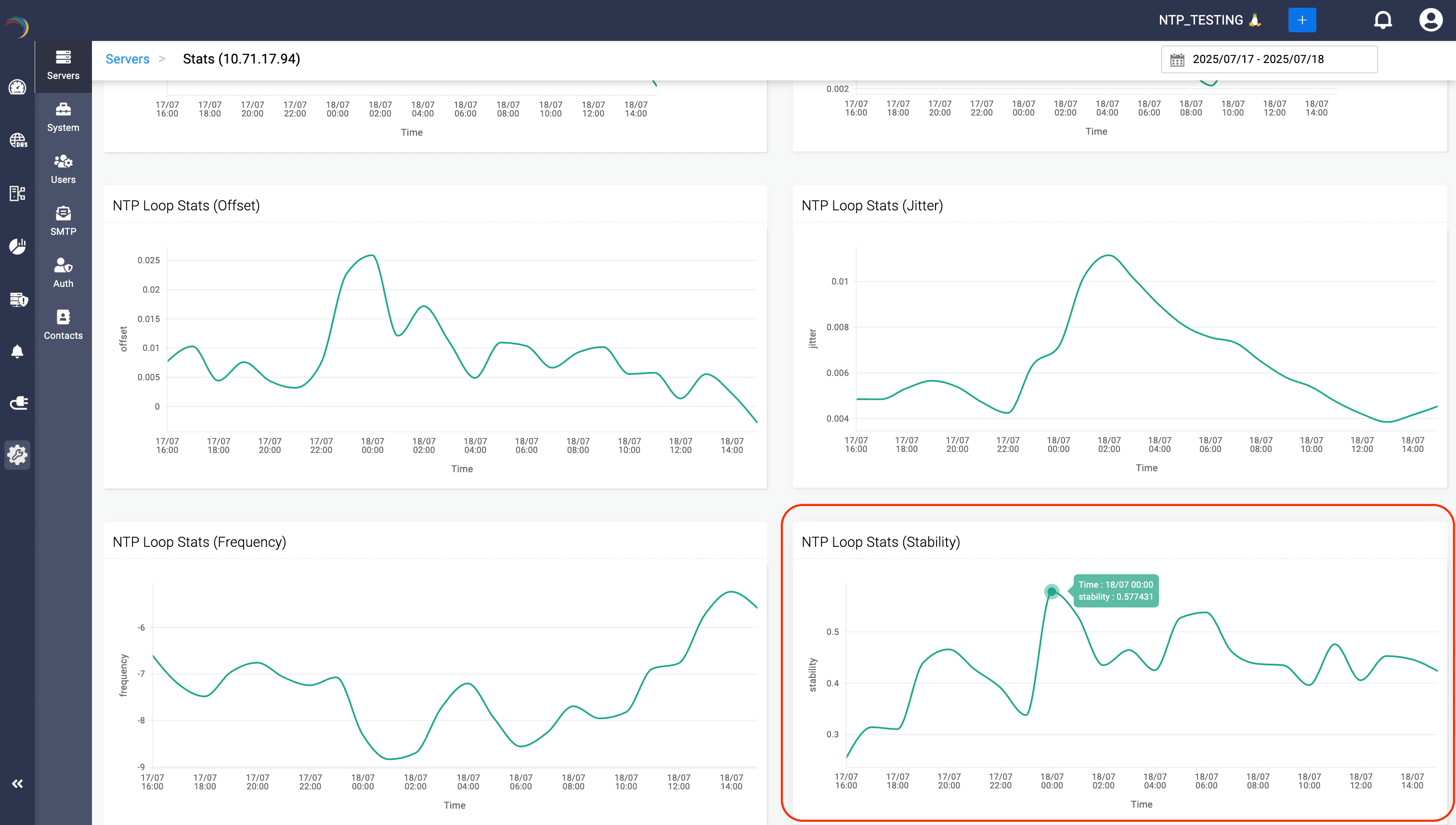Collapse the sidebar with double chevron

[17, 784]
